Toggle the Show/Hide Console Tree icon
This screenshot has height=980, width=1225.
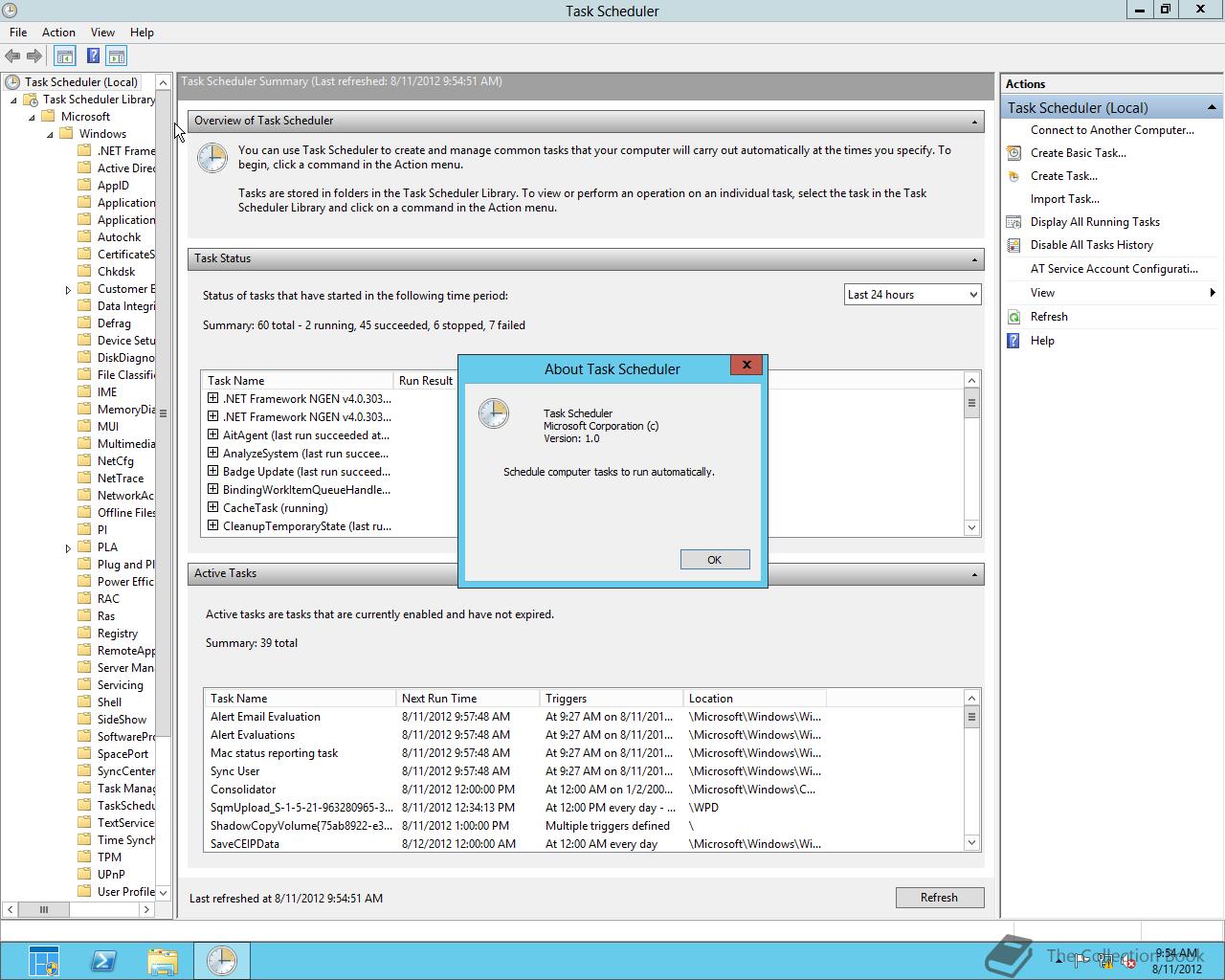point(64,56)
